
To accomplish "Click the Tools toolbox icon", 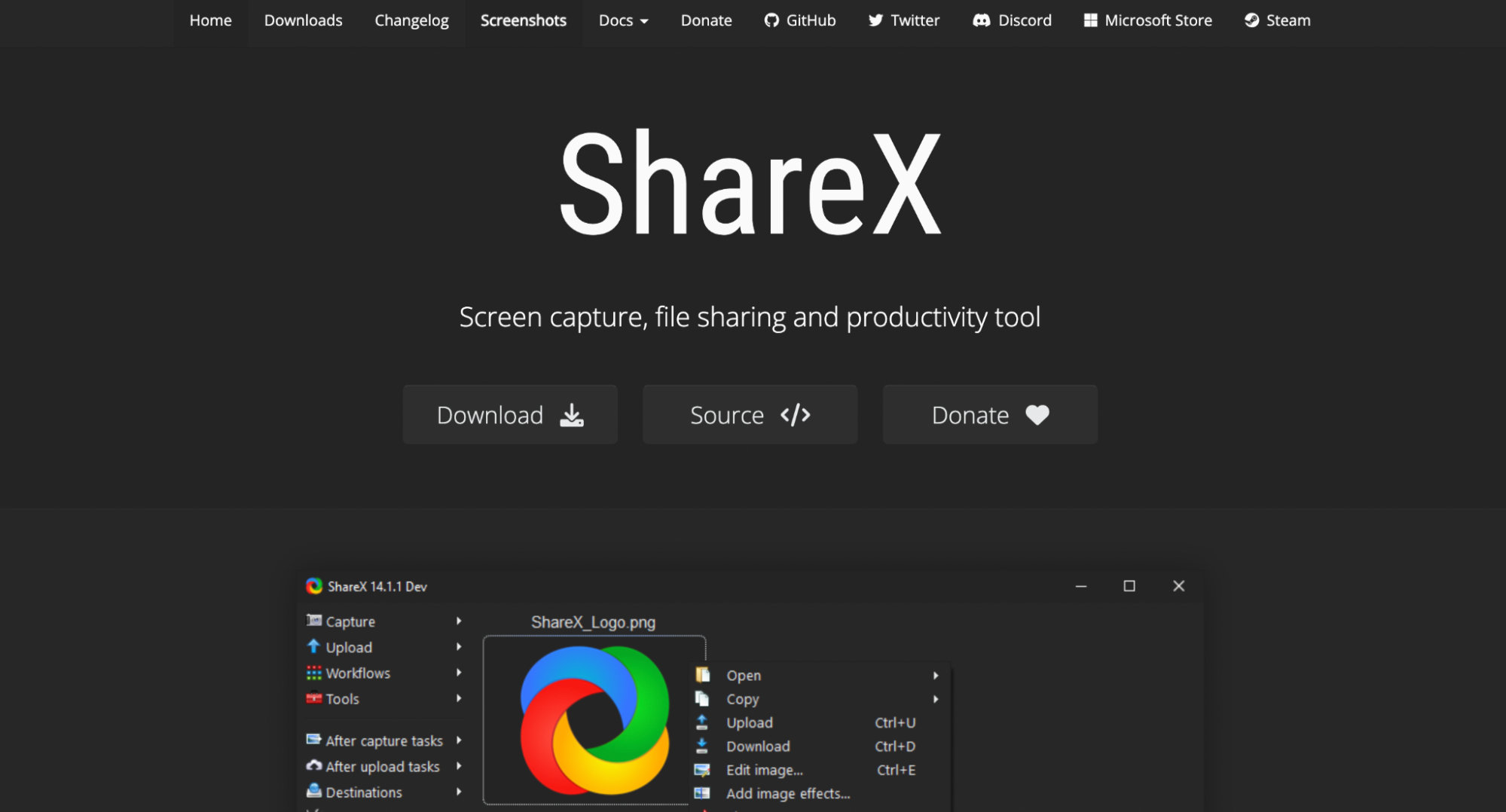I will point(314,698).
